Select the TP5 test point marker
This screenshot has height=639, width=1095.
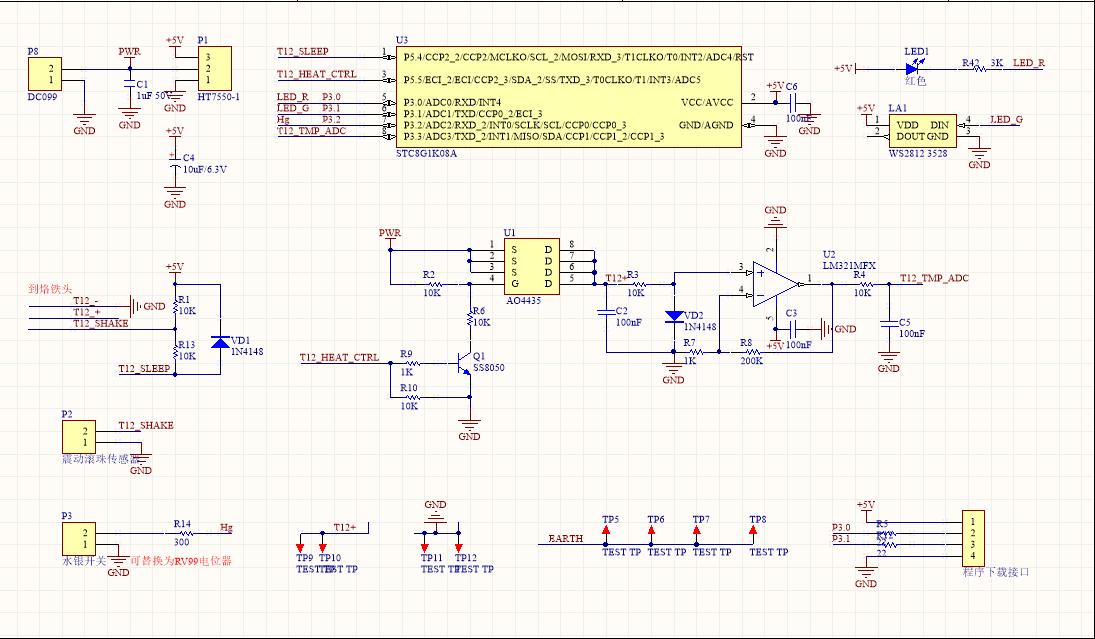point(607,531)
